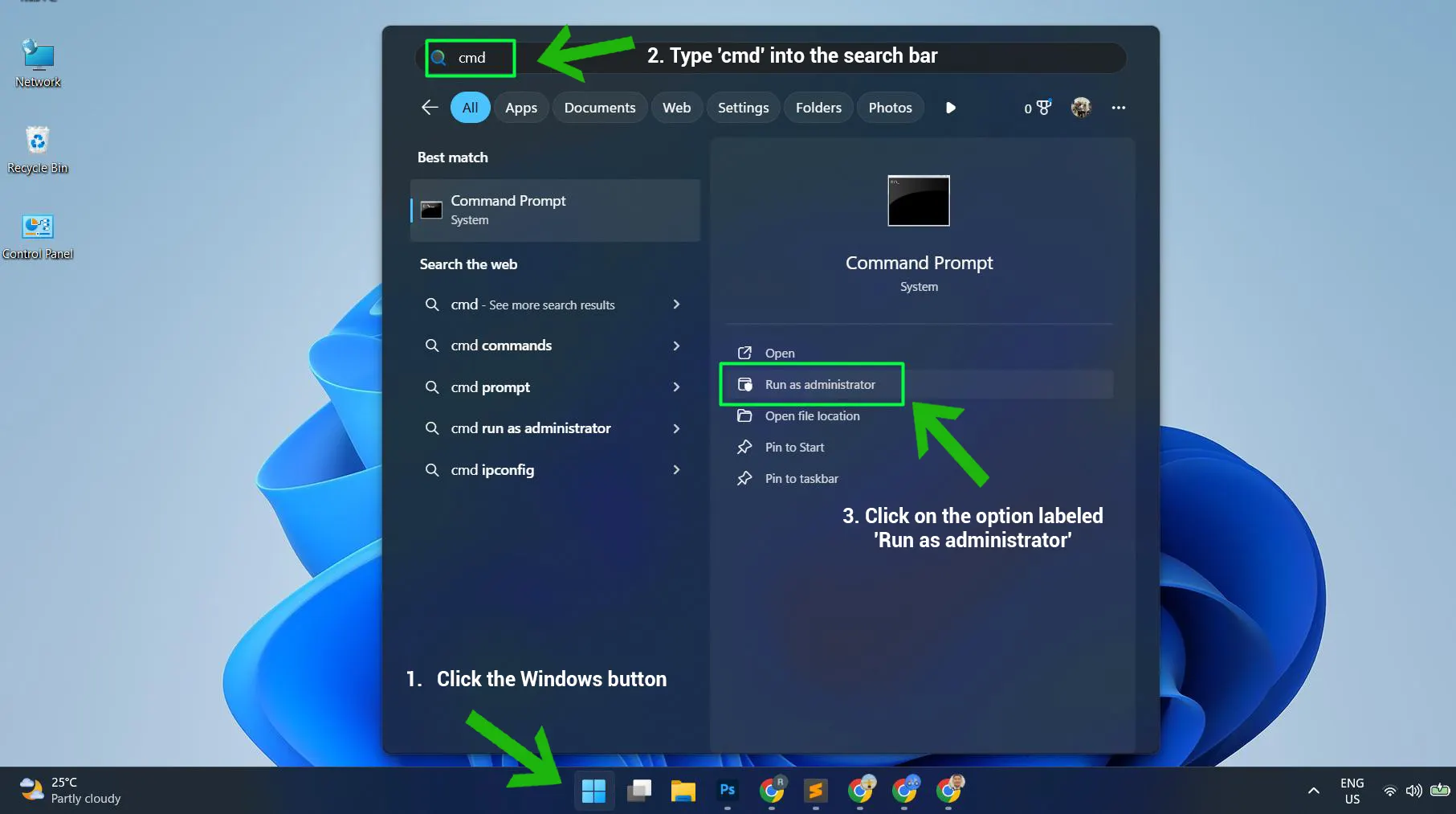Pin Command Prompt to Start
Image resolution: width=1456 pixels, height=814 pixels.
(793, 447)
